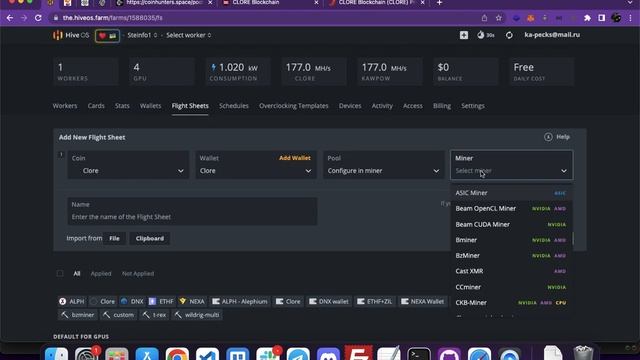Choose Cast XMR from miner list
This screenshot has width=640, height=360.
(511, 271)
